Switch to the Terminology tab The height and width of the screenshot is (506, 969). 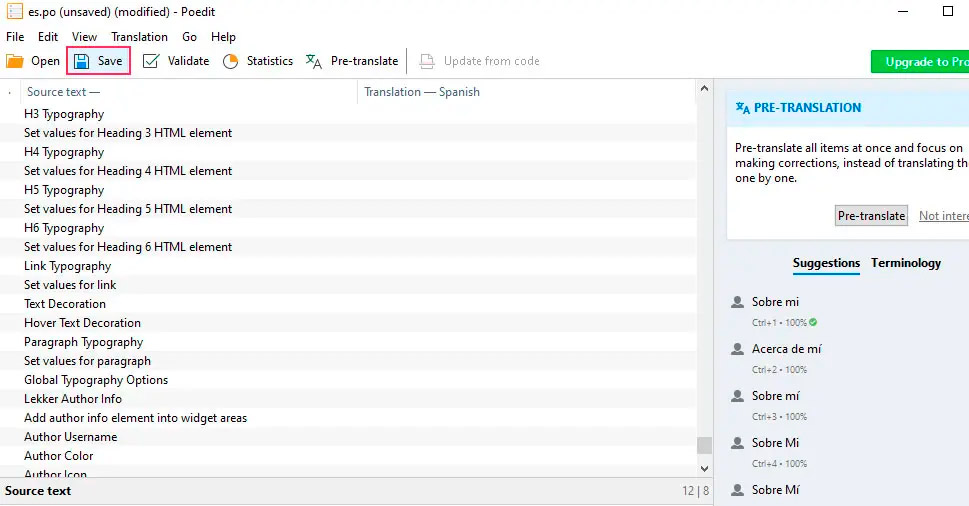(906, 263)
